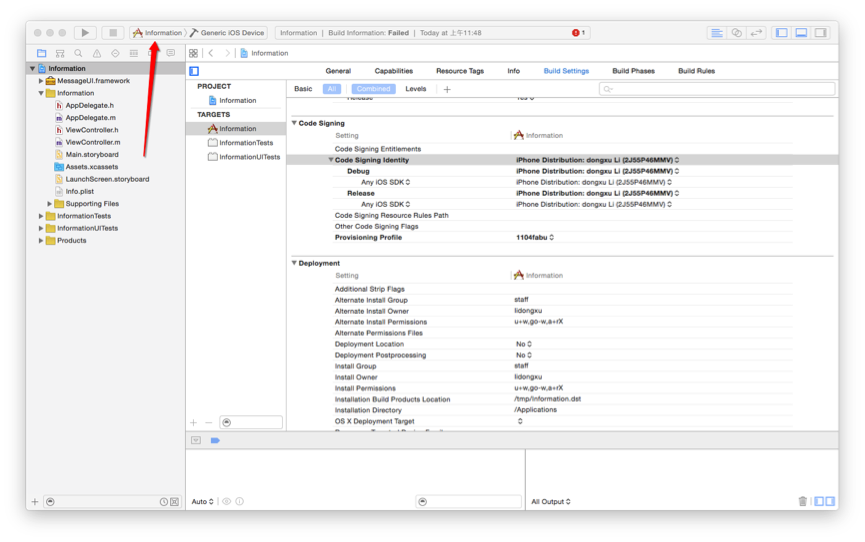Screen dimensions: 865x542
Task: Open the All Output console dropdown
Action: pos(551,501)
